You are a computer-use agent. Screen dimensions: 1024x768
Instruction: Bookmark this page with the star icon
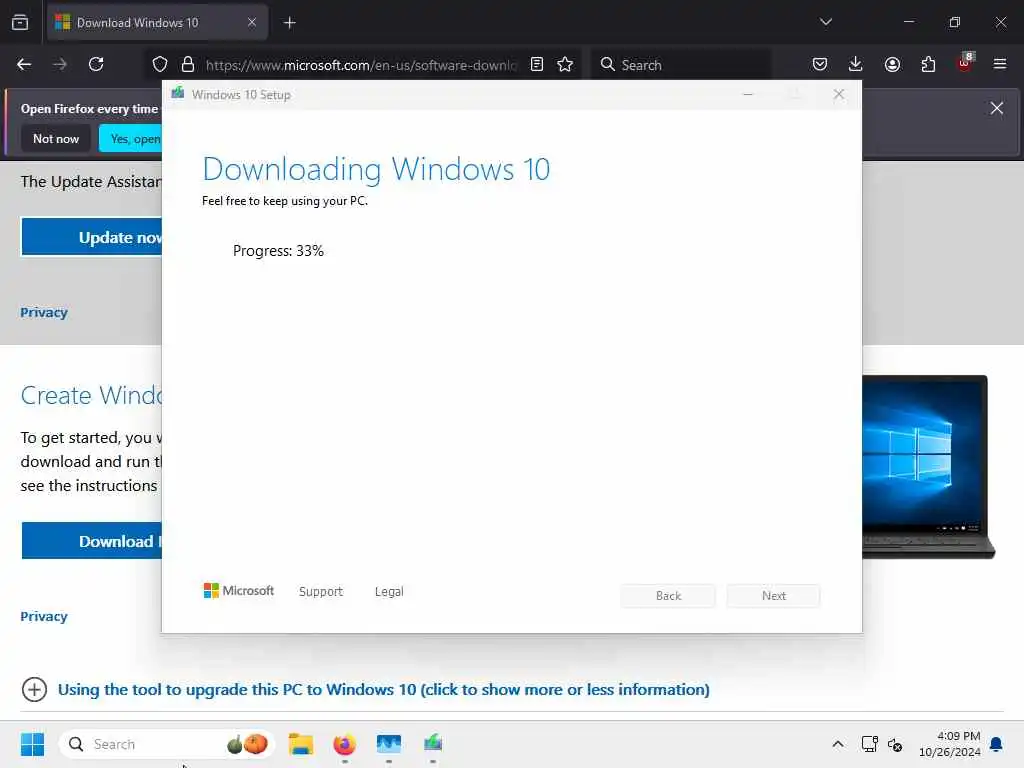point(566,64)
